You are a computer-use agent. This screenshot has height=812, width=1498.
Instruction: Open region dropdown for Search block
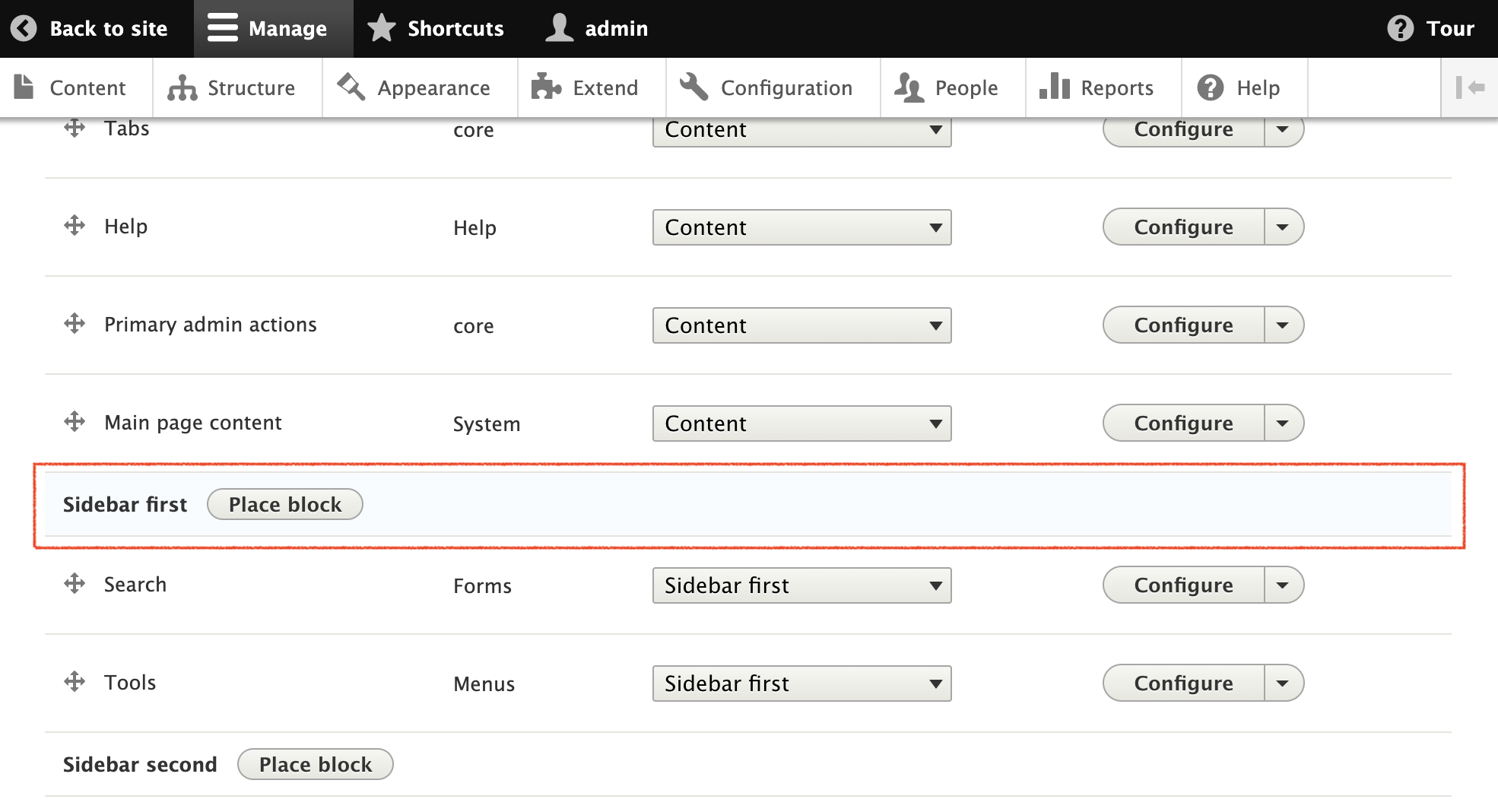[x=801, y=585]
